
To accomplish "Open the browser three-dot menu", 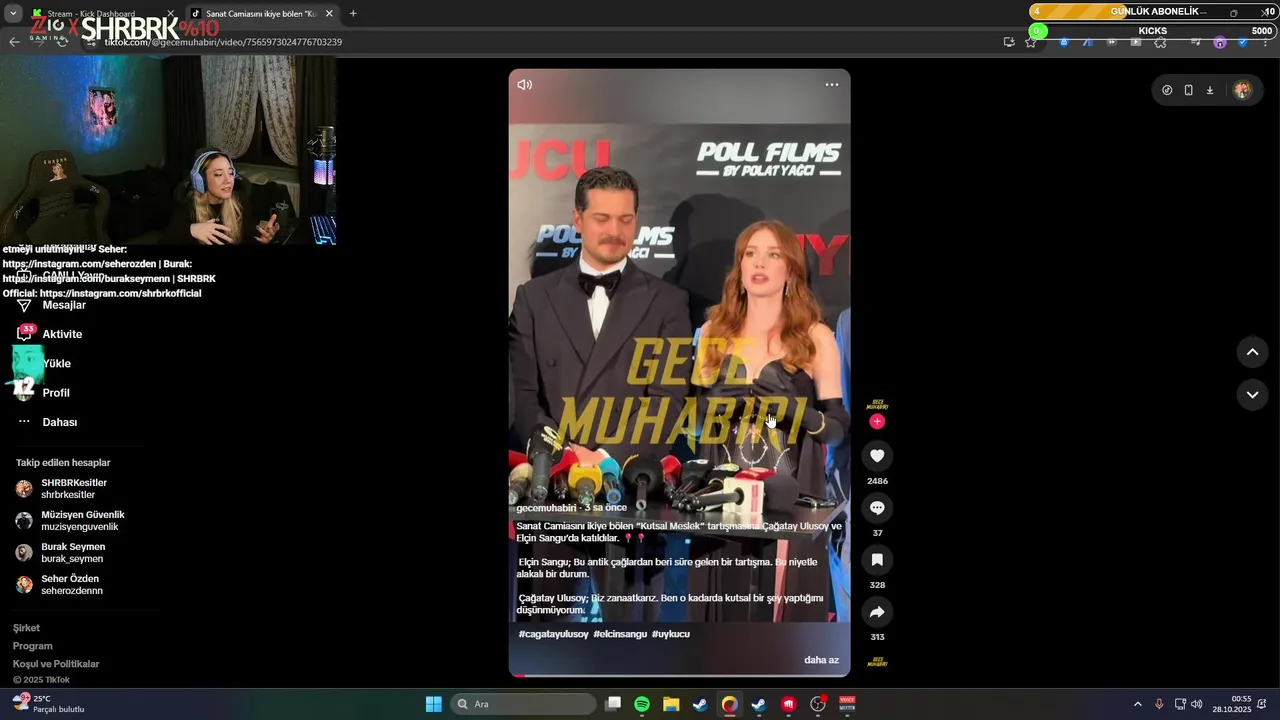I will click(1266, 42).
